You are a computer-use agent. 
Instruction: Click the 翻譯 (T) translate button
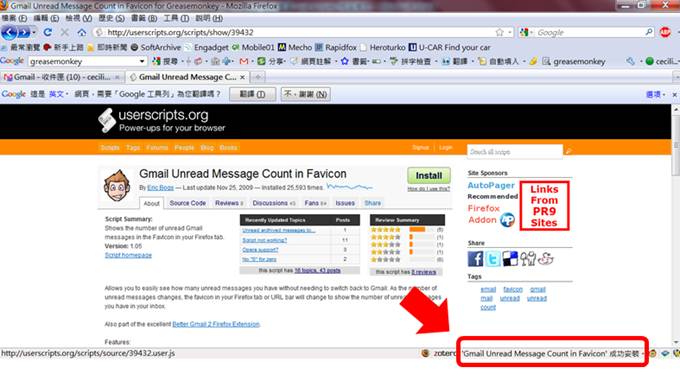tap(252, 94)
